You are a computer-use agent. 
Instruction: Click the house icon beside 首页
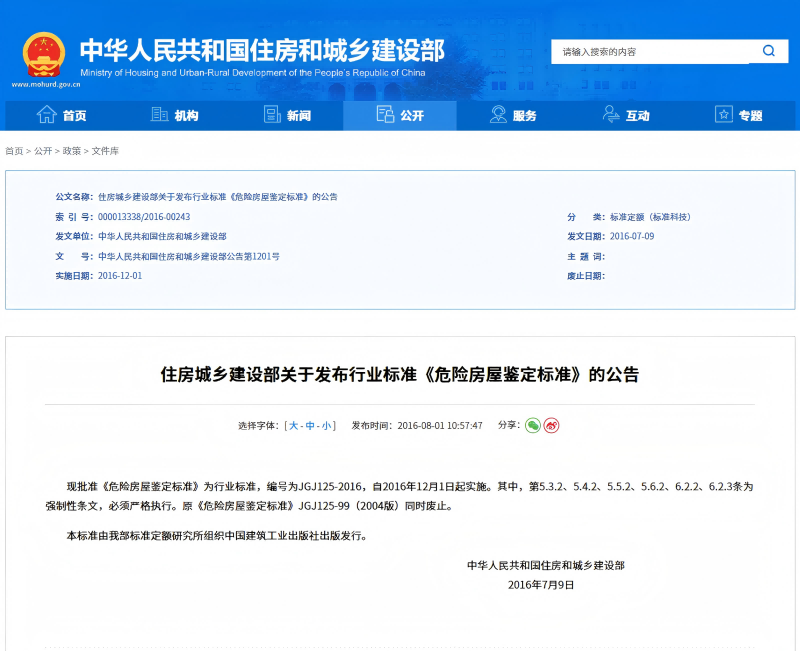point(46,114)
